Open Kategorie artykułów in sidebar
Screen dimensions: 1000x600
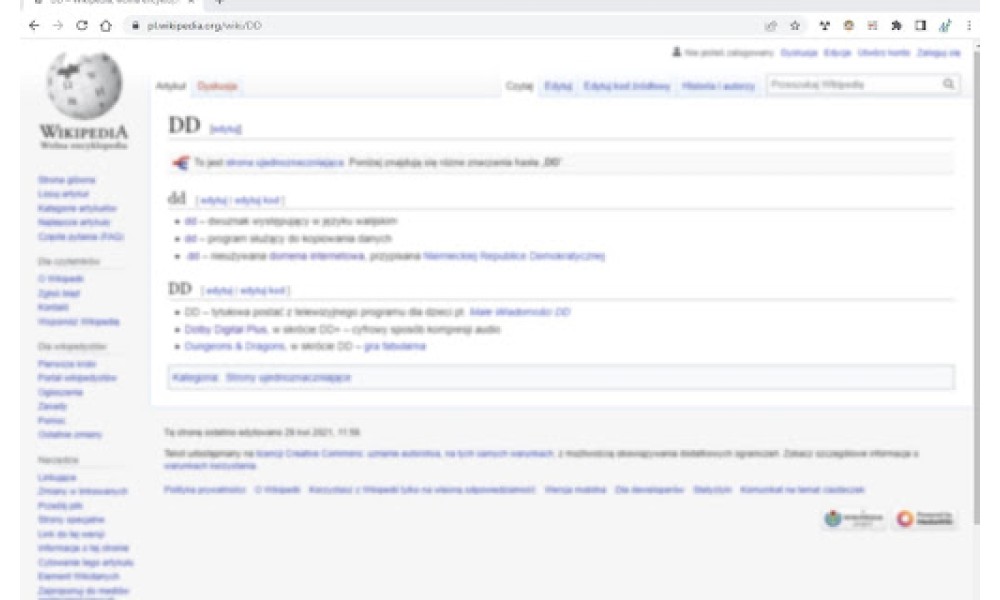click(77, 209)
